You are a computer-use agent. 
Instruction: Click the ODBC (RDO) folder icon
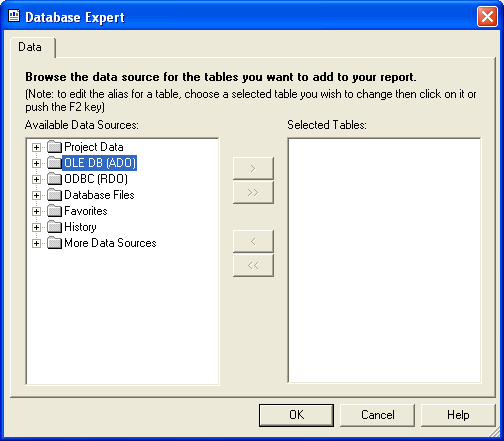pyautogui.click(x=54, y=179)
